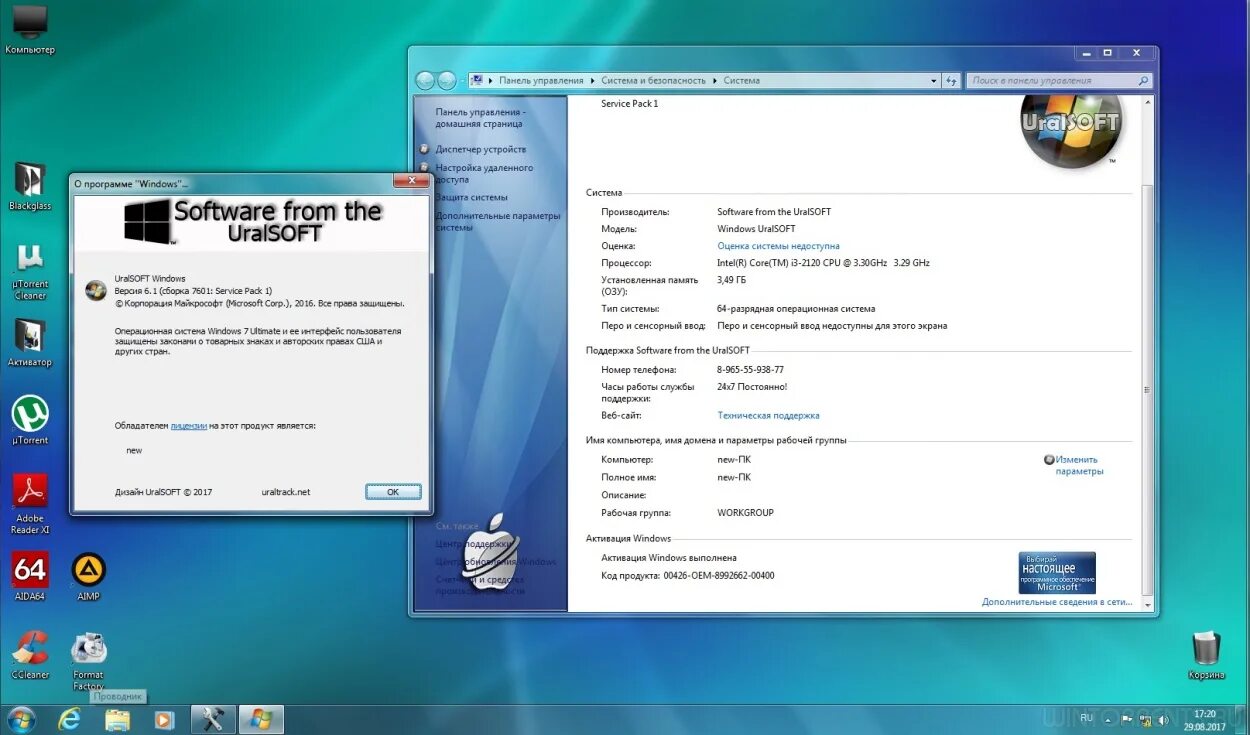Open Панель управления домашняя страница

pyautogui.click(x=480, y=118)
